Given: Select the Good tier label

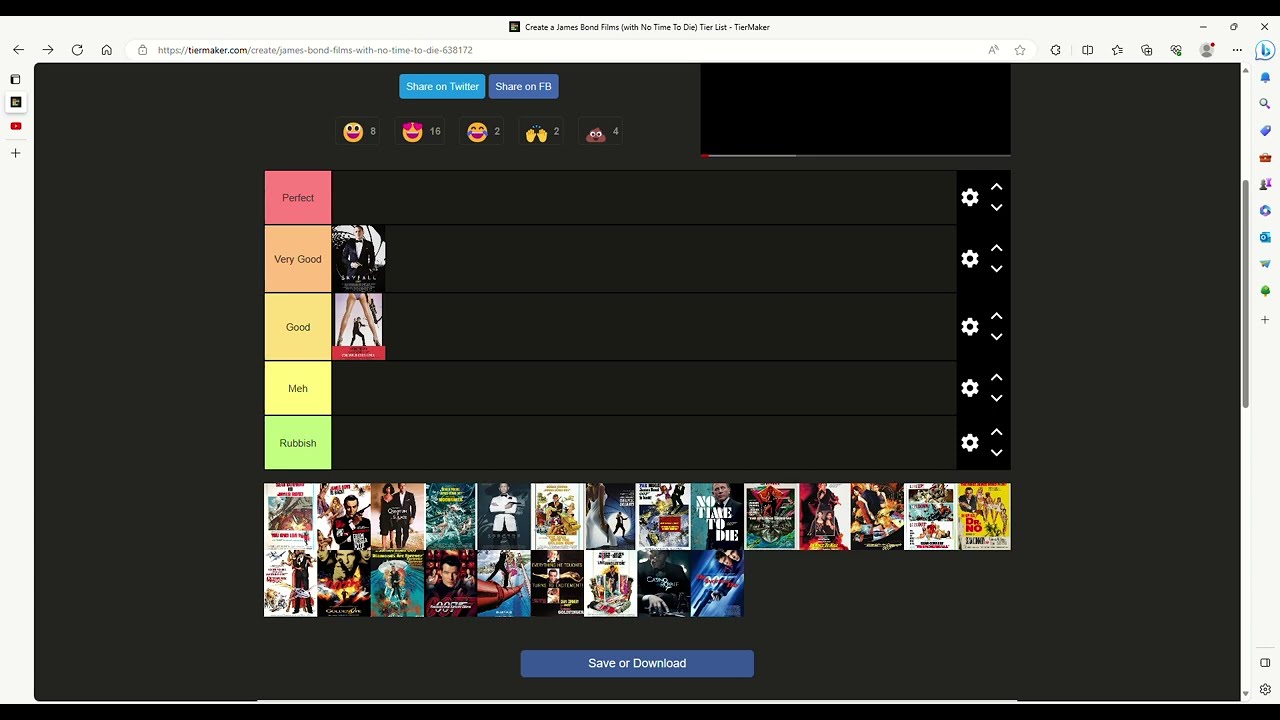Looking at the screenshot, I should pyautogui.click(x=298, y=327).
